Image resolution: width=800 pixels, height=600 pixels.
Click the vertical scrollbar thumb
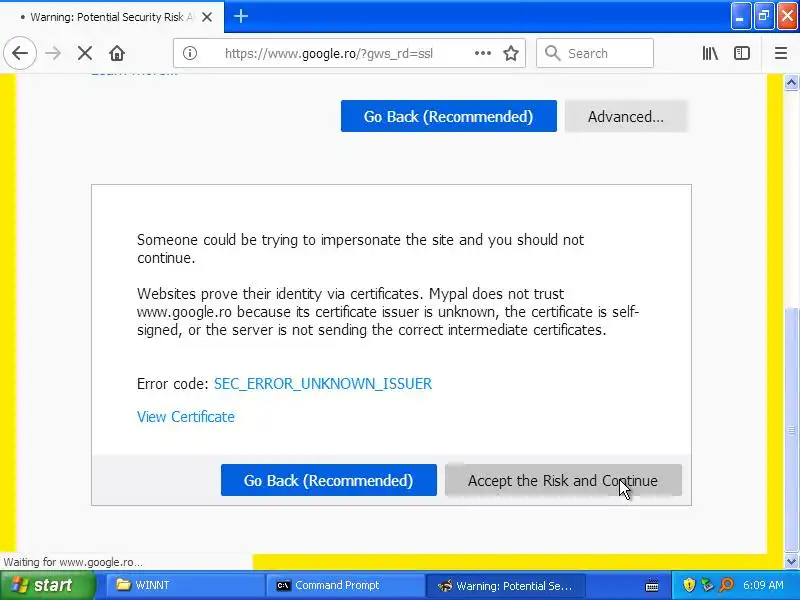(791, 431)
